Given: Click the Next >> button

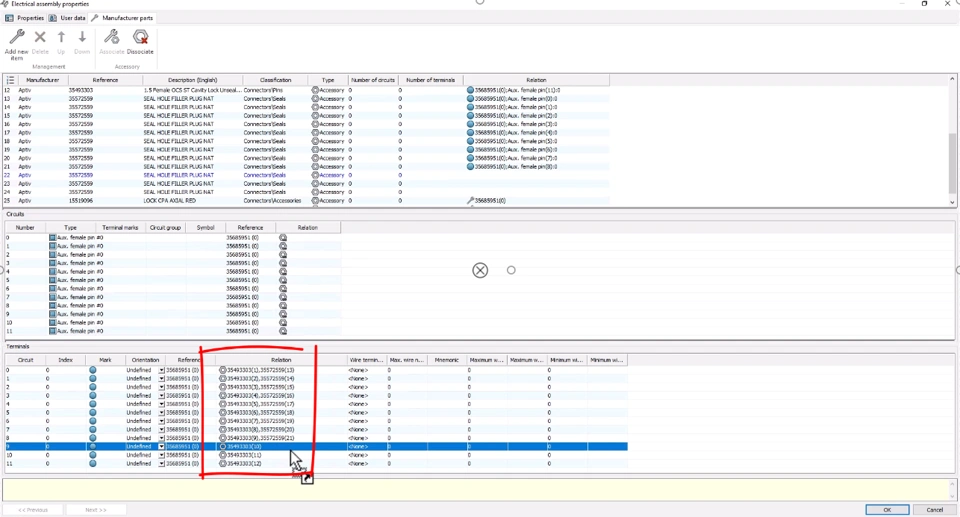Looking at the screenshot, I should pos(96,510).
